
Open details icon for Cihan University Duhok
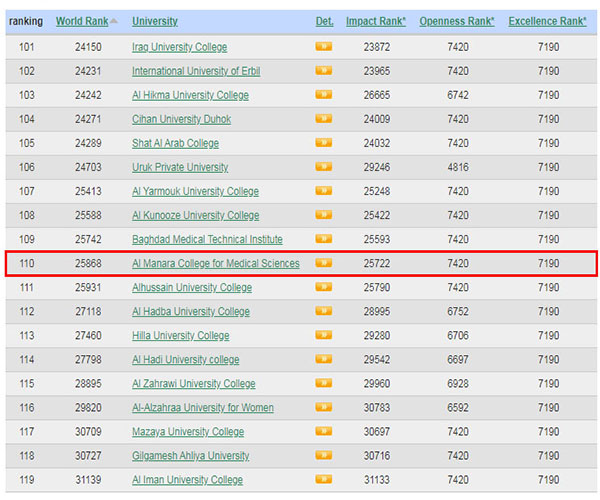pyautogui.click(x=323, y=119)
